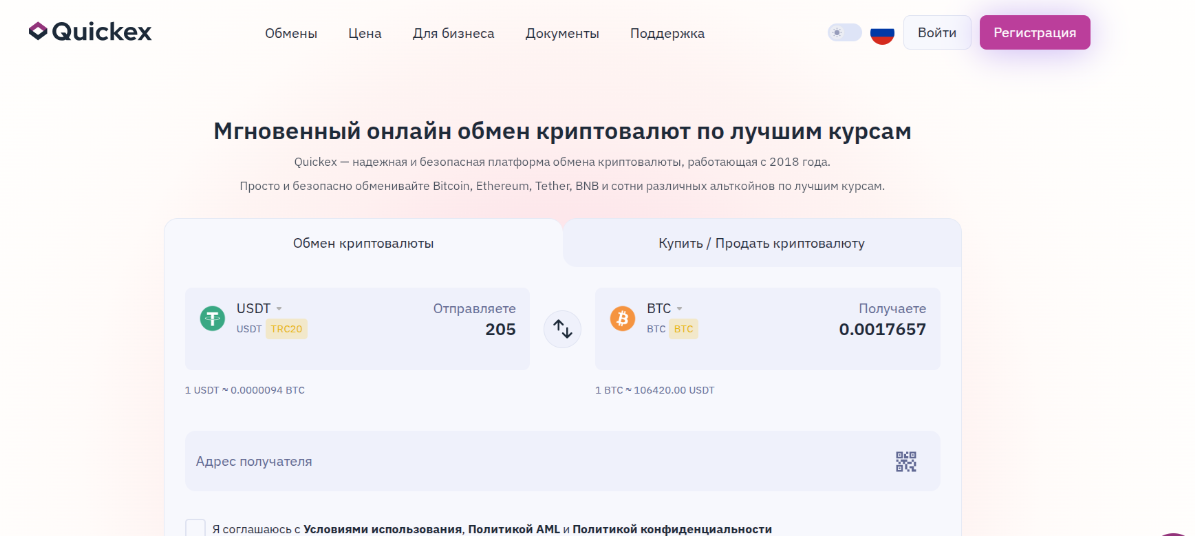Screen dimensions: 1195x536
Task: Switch to Купить / Продать криптовалюту tab
Action: point(761,243)
